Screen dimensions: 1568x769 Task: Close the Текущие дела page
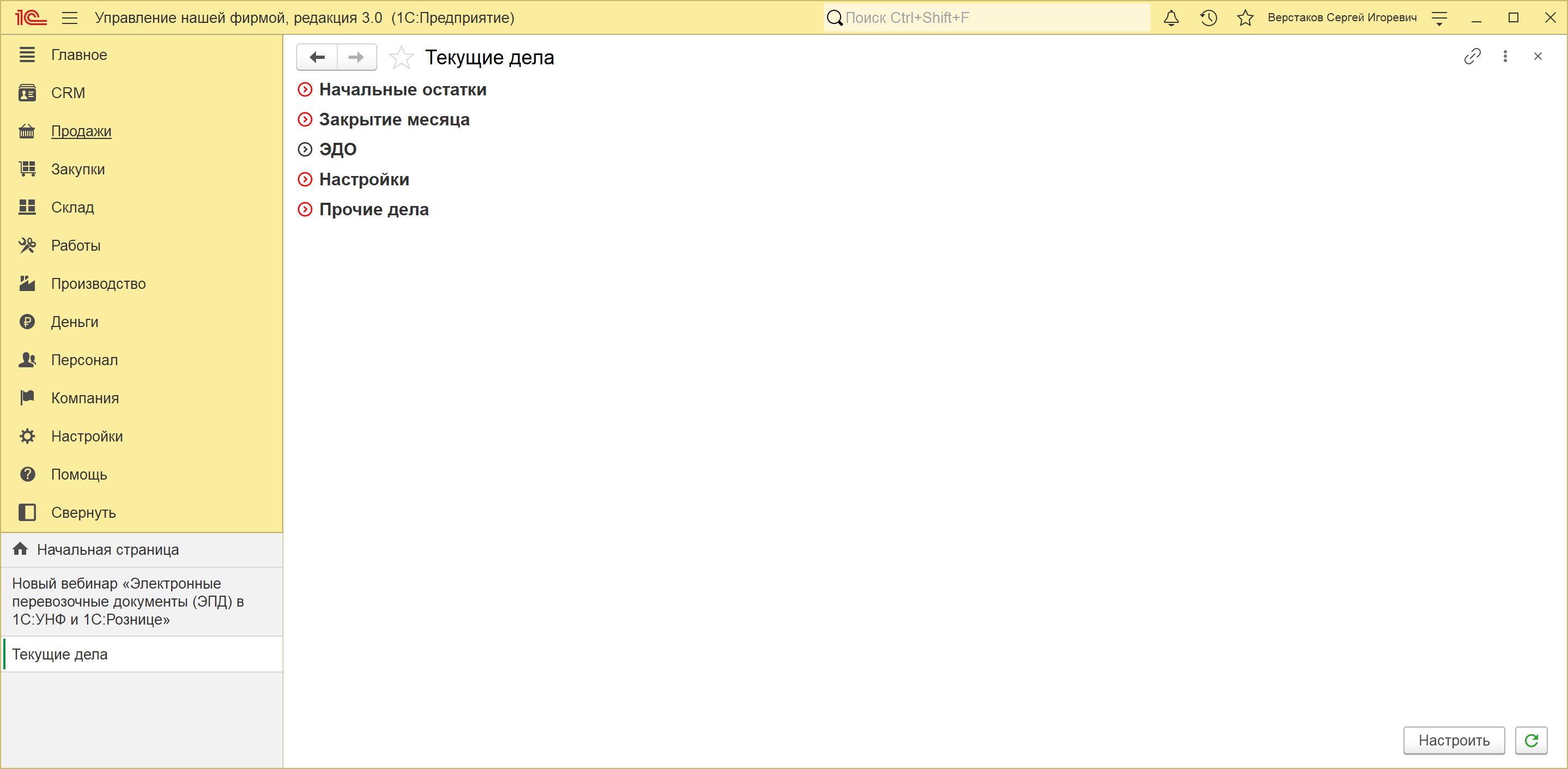pyautogui.click(x=1537, y=57)
